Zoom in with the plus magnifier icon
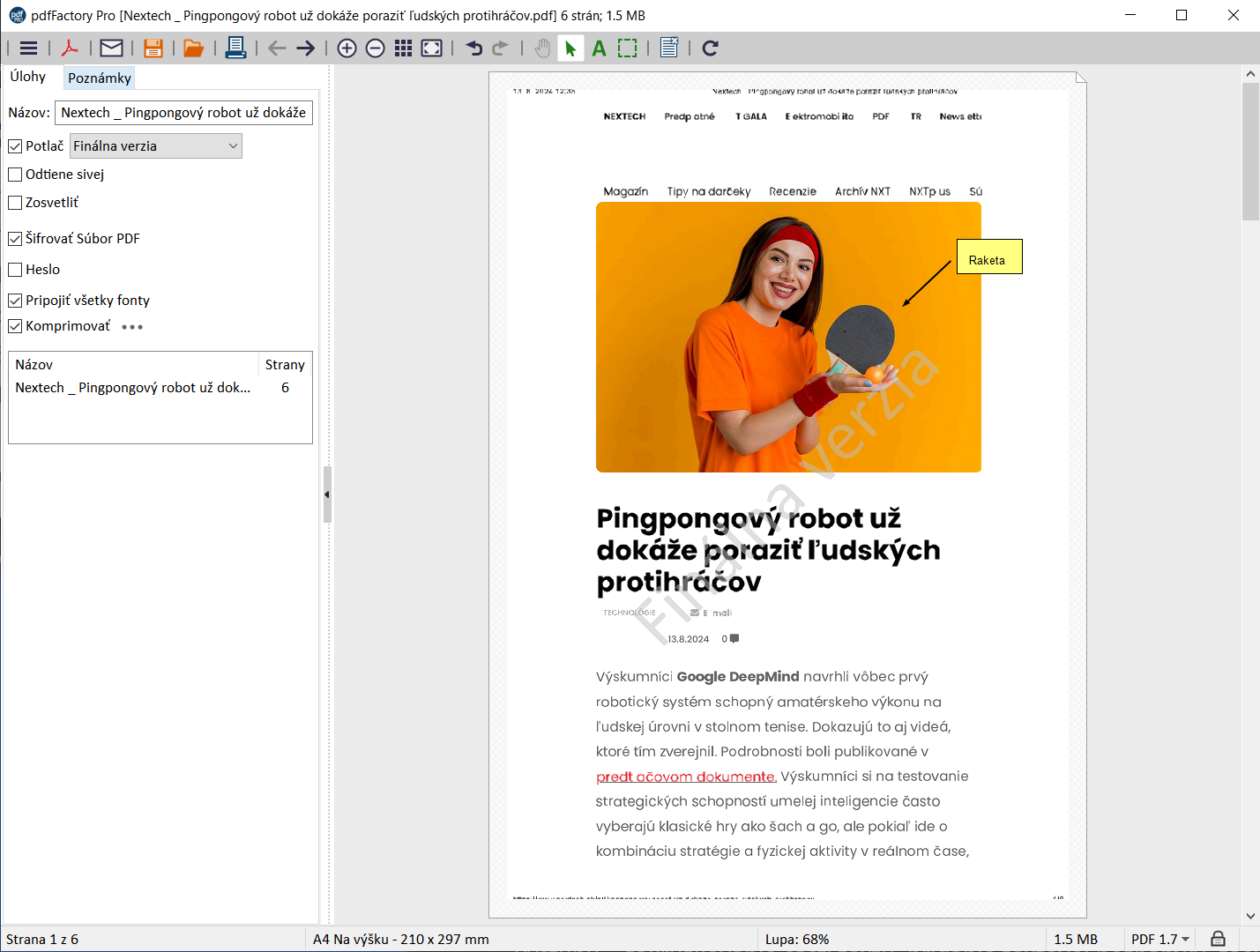 pos(347,48)
